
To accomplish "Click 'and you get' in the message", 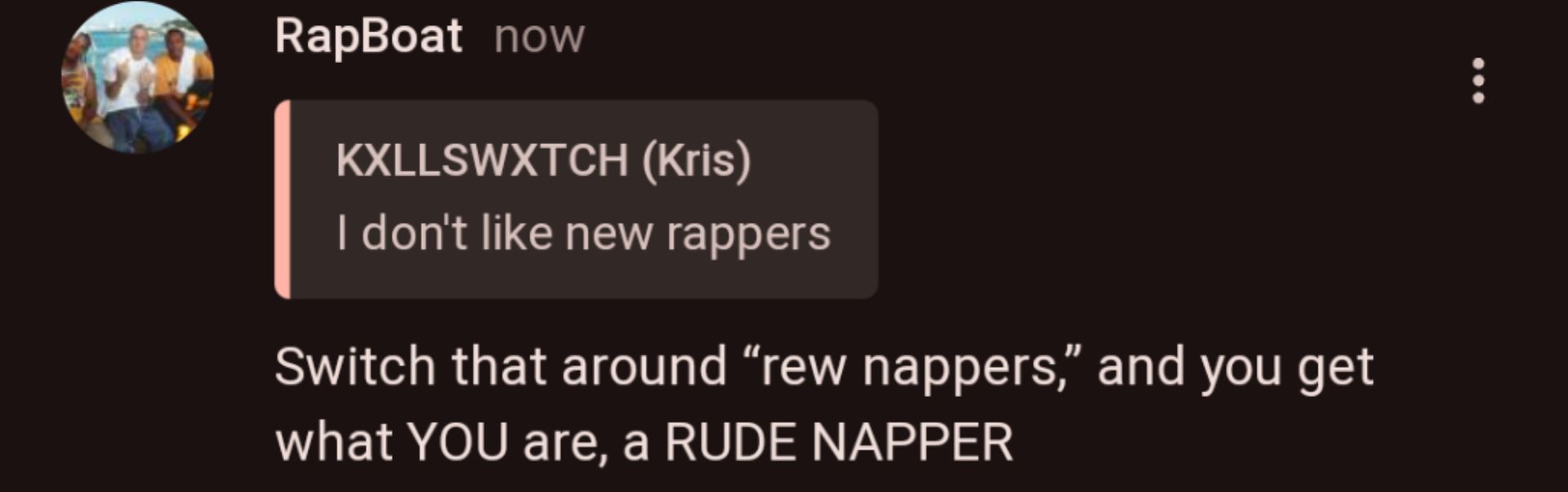I will [1236, 369].
